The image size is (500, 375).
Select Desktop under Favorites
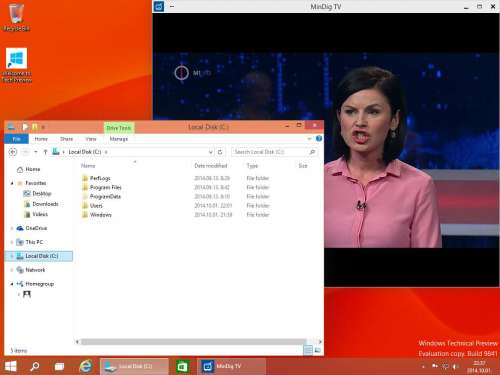(x=37, y=194)
